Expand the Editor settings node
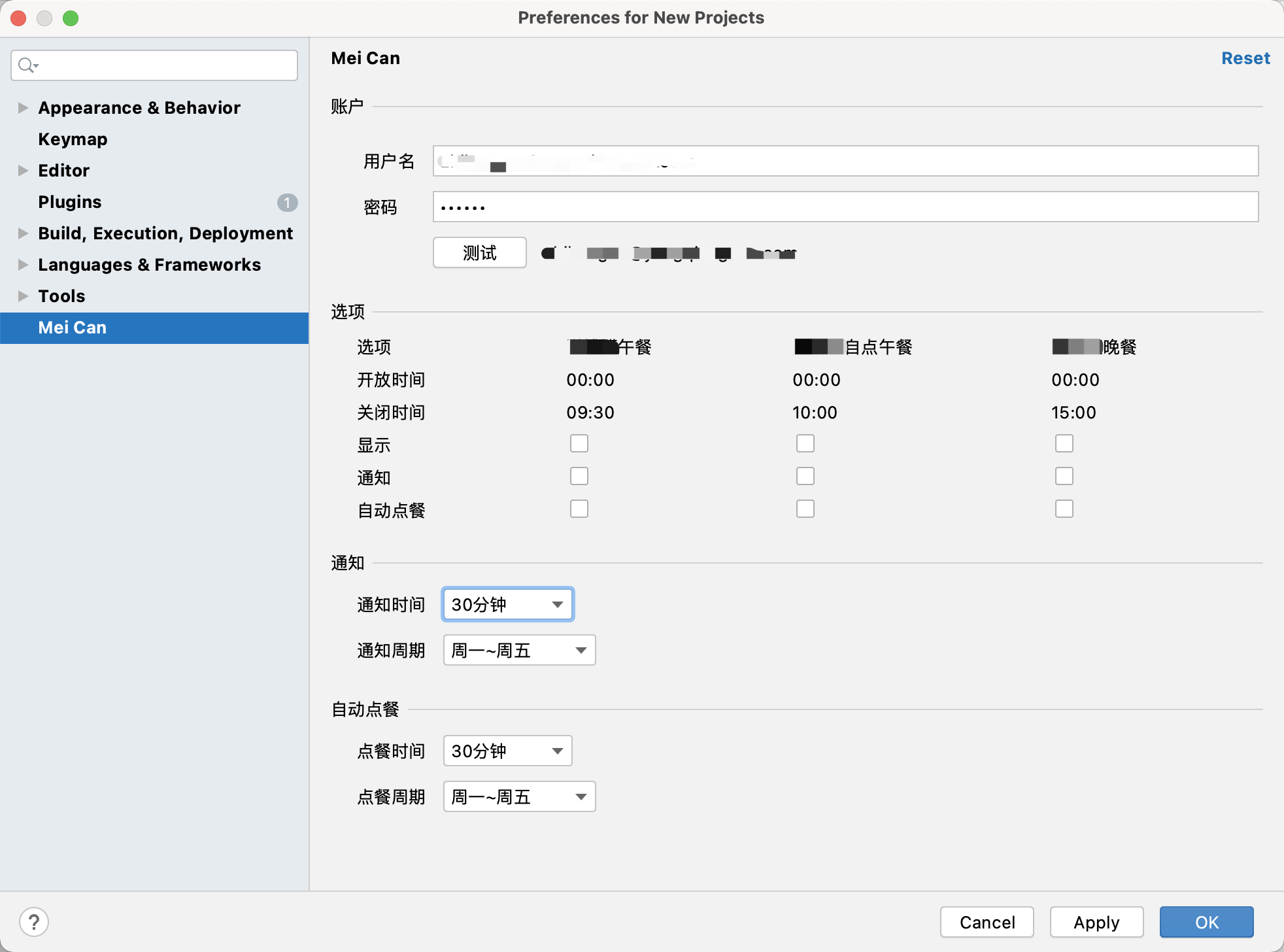1284x952 pixels. (x=23, y=171)
